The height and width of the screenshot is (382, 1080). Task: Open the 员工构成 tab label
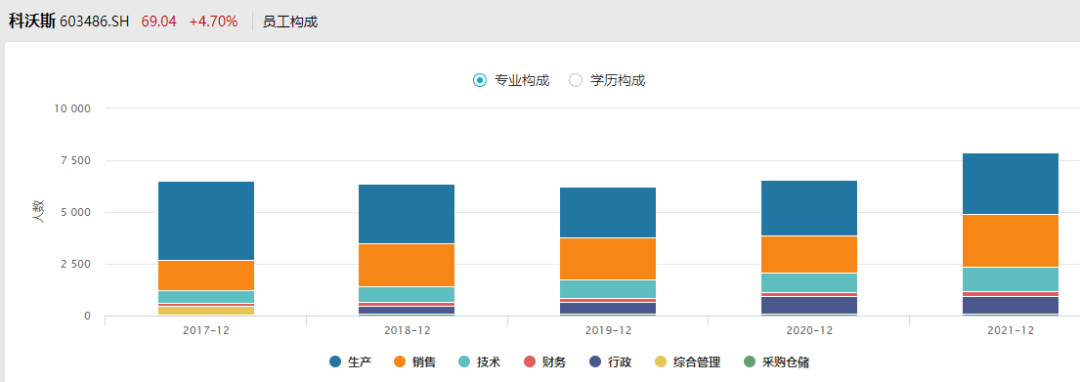[290, 21]
